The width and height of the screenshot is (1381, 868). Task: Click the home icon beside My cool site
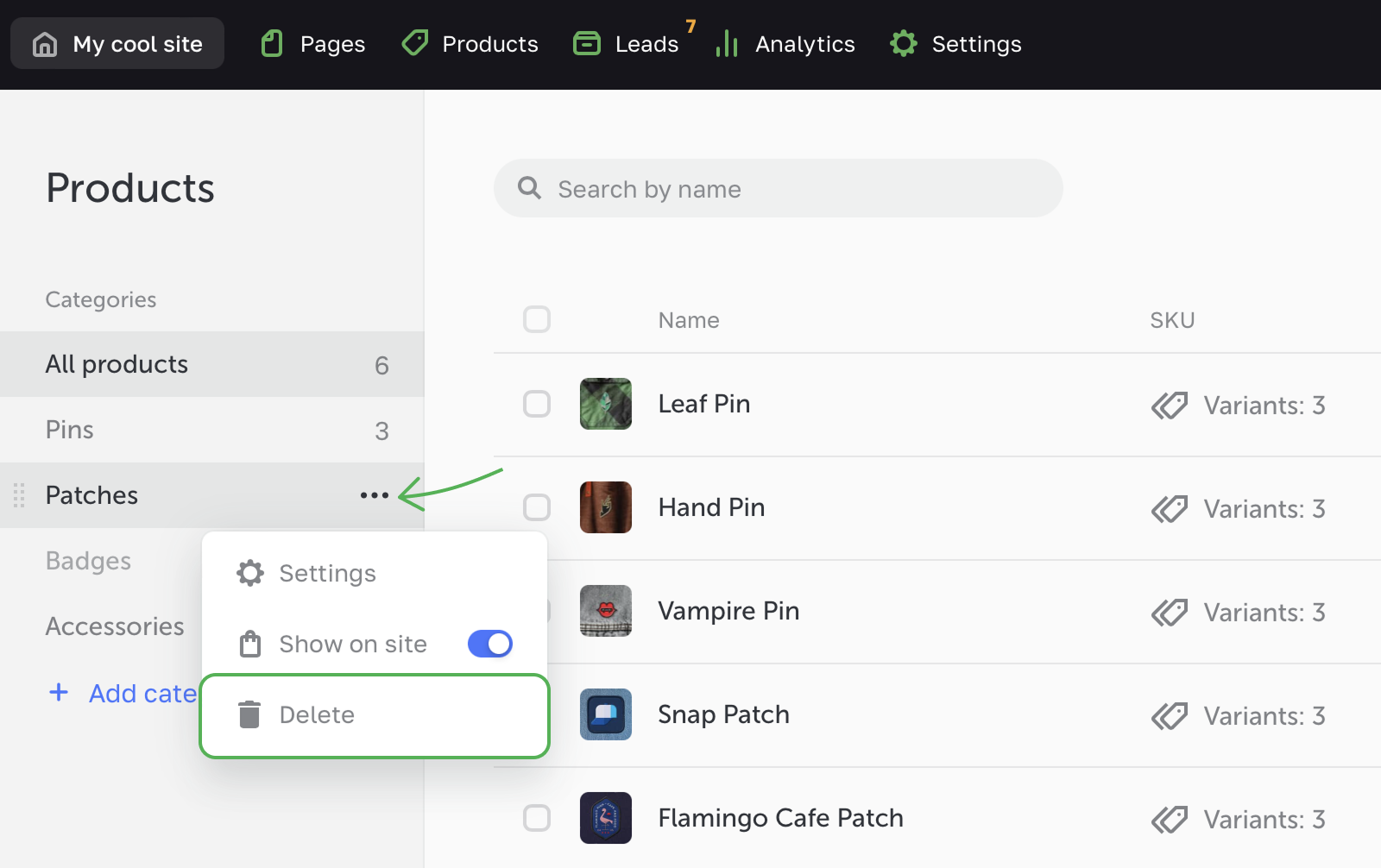tap(45, 44)
